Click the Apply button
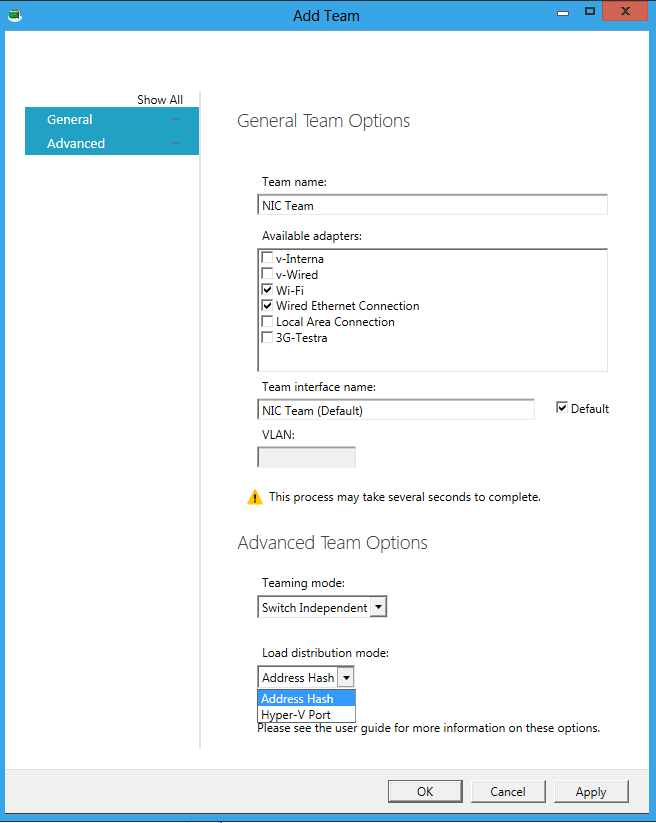Image resolution: width=656 pixels, height=823 pixels. 590,791
